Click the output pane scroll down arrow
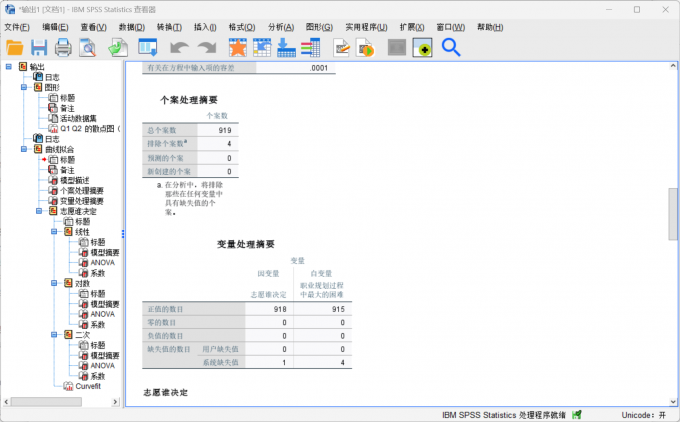Screen dimensions: 680x422 pyautogui.click(x=673, y=402)
